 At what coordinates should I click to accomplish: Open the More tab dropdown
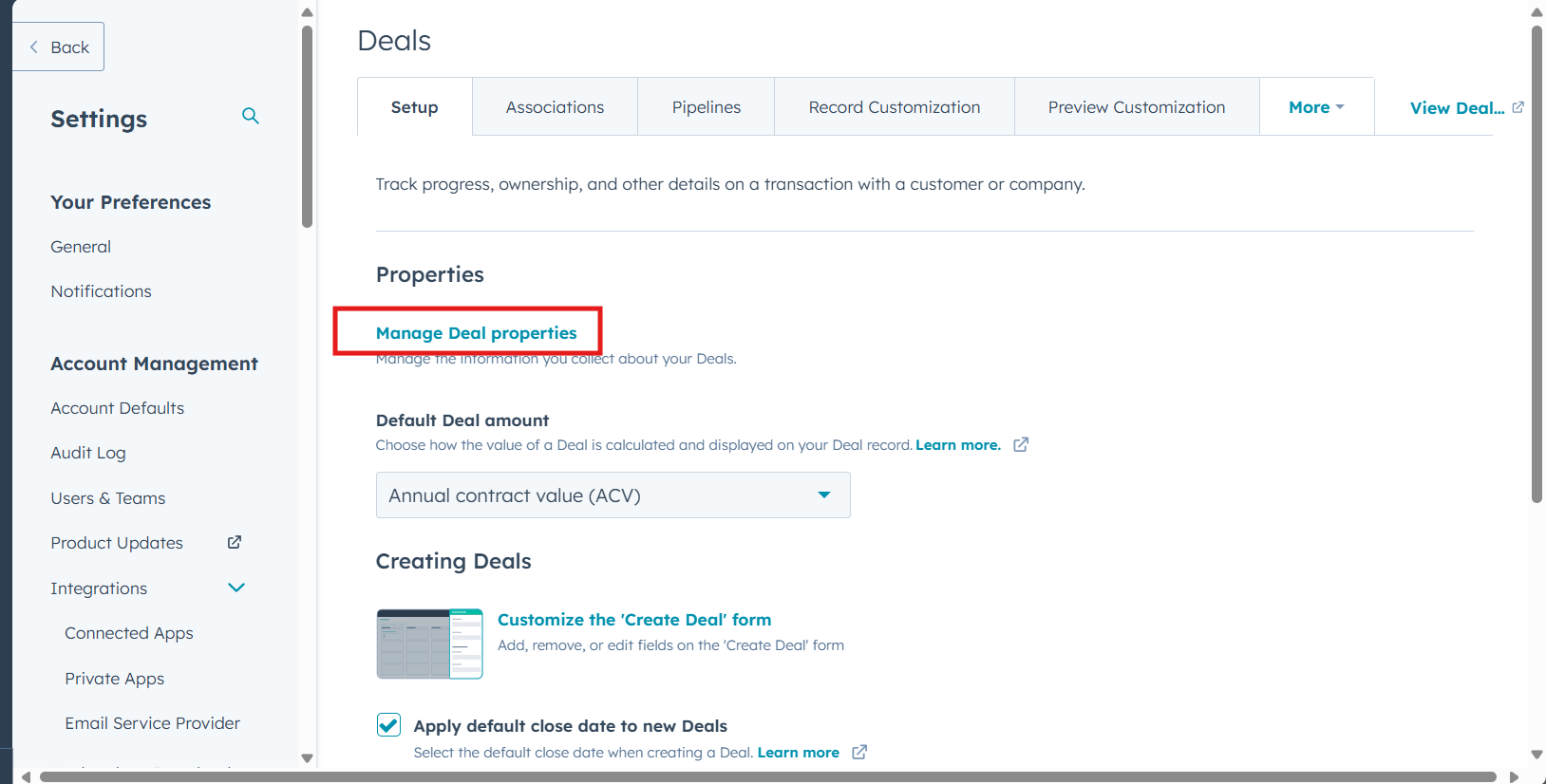pyautogui.click(x=1316, y=107)
